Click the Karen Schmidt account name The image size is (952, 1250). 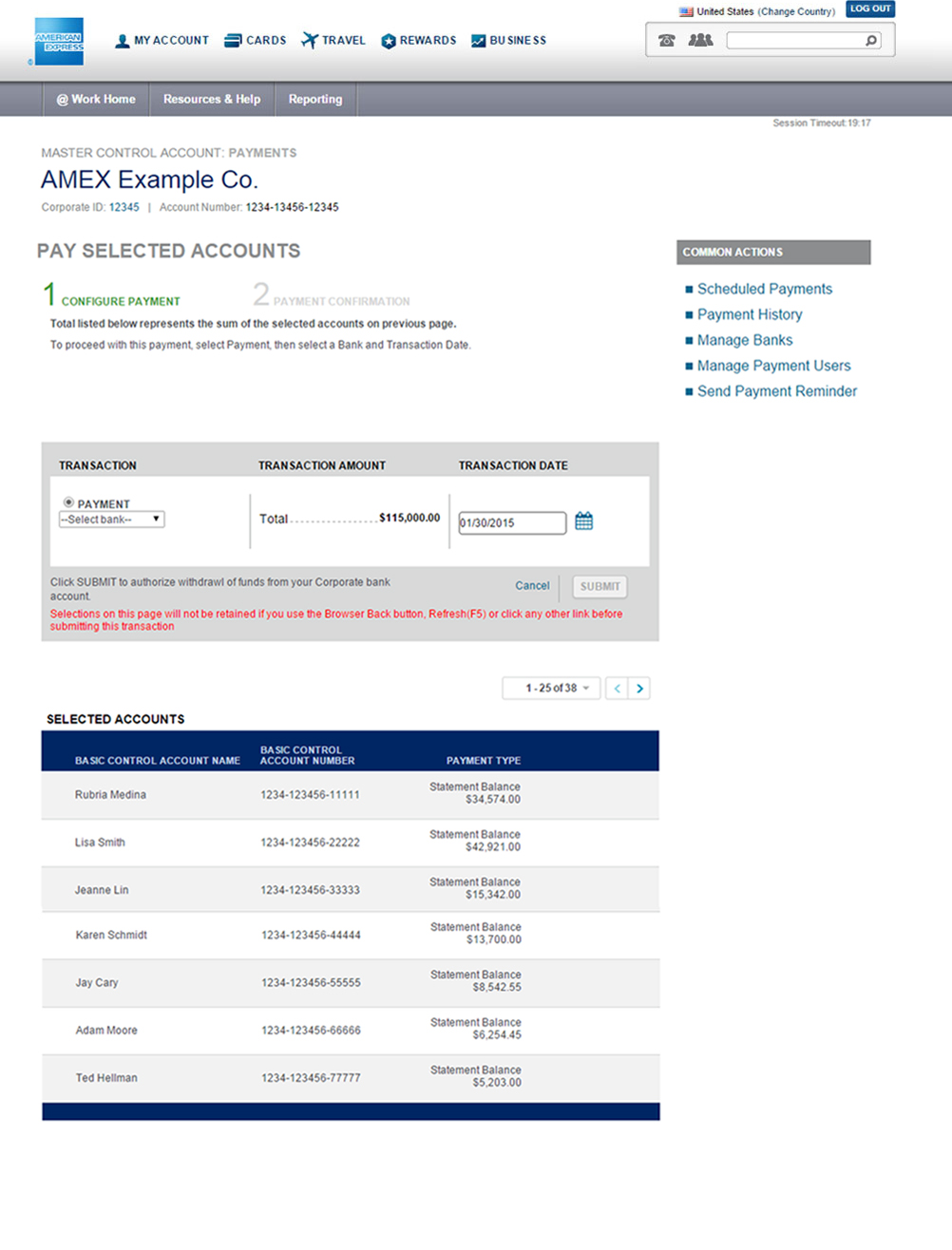click(111, 936)
